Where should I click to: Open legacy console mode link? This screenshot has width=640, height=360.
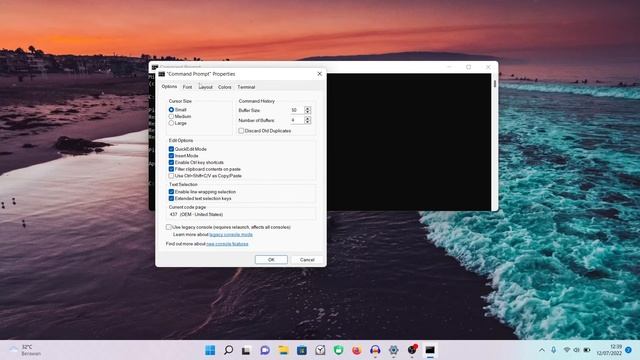[231, 235]
